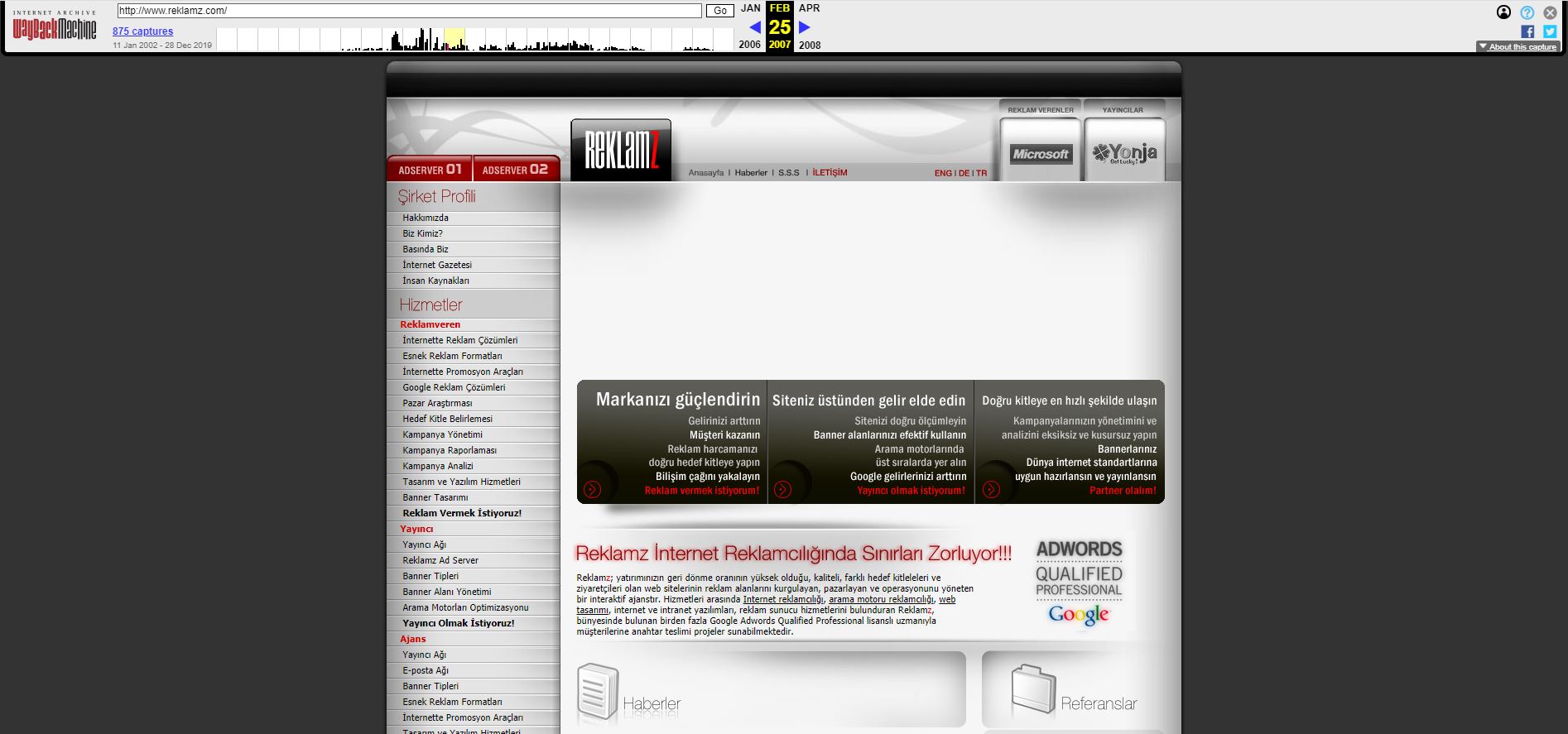The width and height of the screenshot is (1568, 734).
Task: Open the Wayback help question icon
Action: click(x=1527, y=12)
